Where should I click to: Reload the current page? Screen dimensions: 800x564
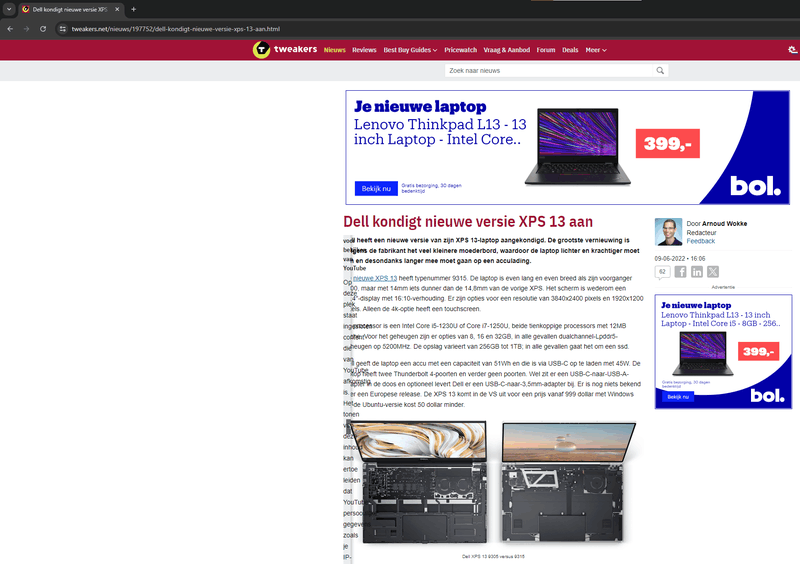[x=43, y=29]
